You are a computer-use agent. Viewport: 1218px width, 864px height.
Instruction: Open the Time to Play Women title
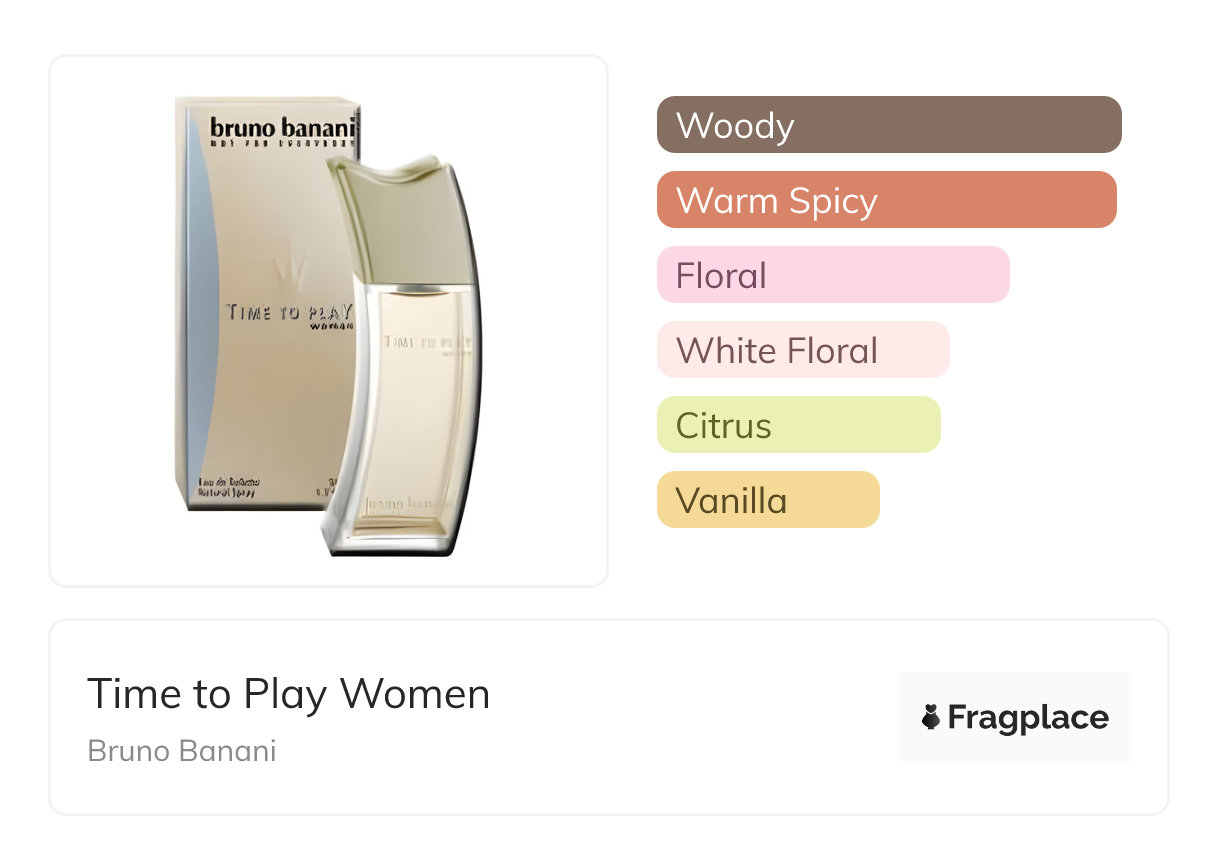point(288,694)
